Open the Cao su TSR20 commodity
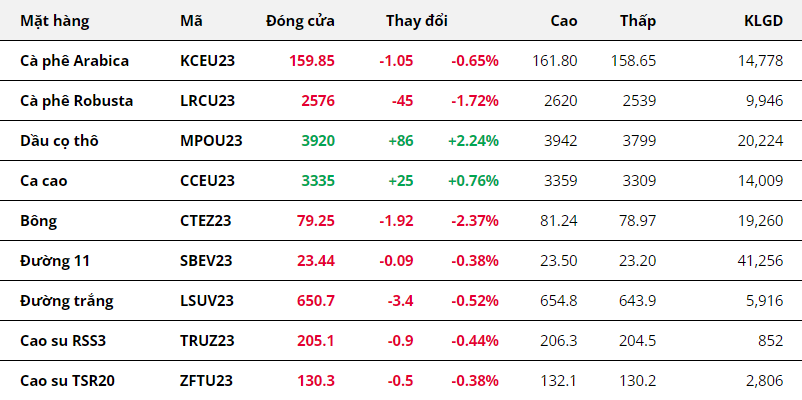 coord(67,380)
